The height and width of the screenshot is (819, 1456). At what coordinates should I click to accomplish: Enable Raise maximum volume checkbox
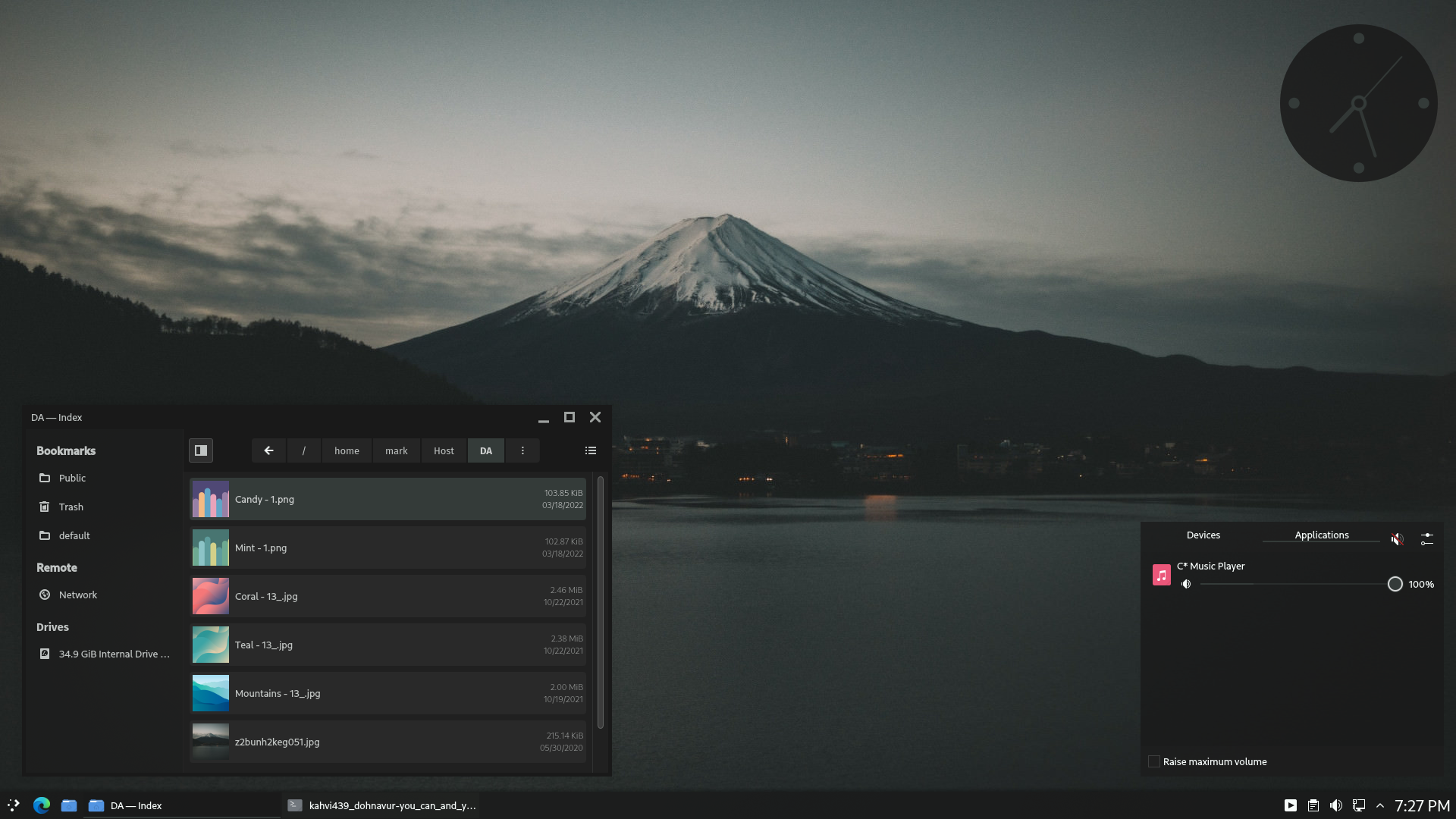click(x=1154, y=761)
